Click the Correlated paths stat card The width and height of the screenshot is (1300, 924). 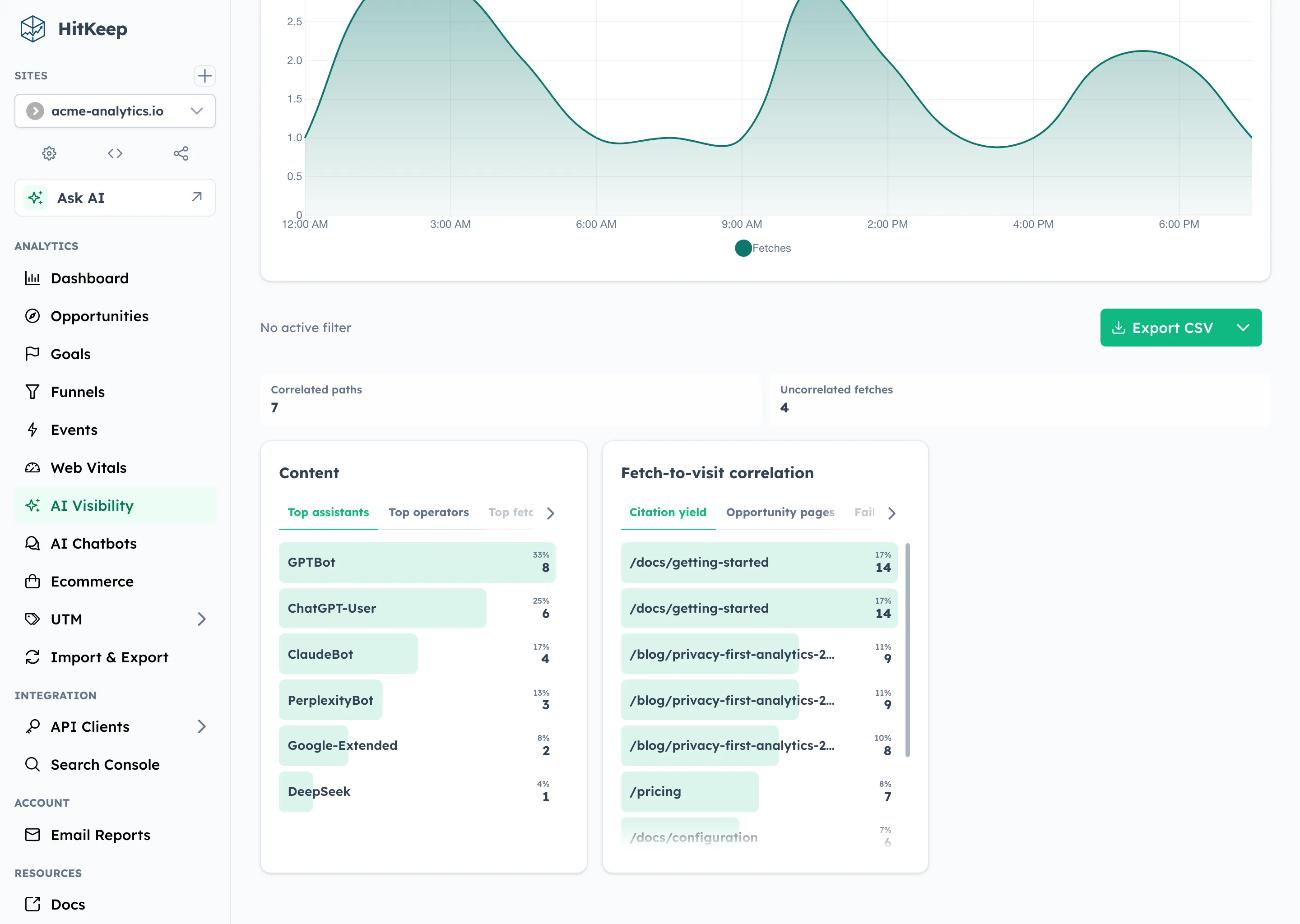pyautogui.click(x=511, y=399)
